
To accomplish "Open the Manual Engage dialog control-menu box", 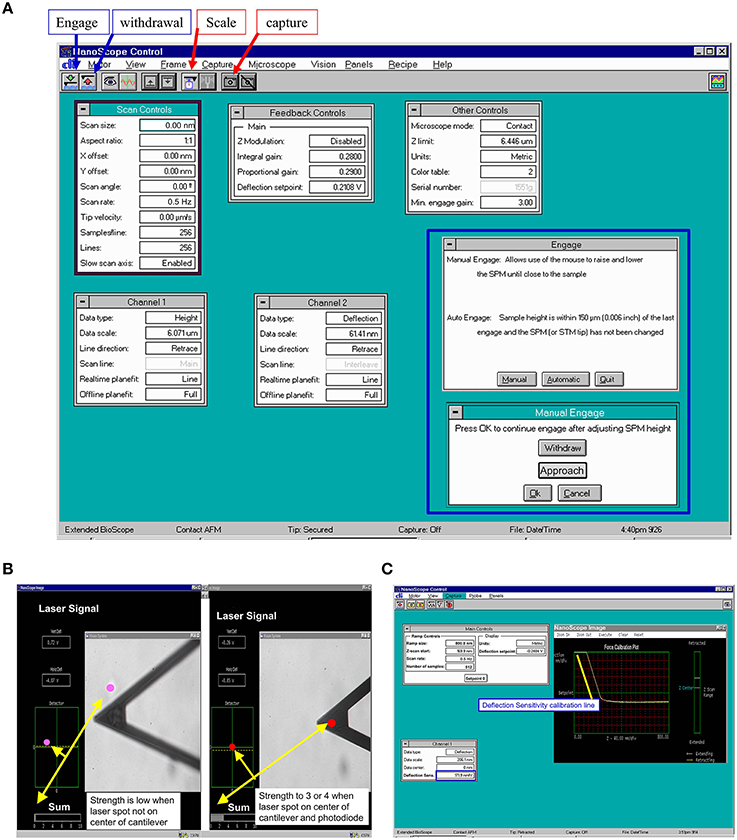I will 455,412.
